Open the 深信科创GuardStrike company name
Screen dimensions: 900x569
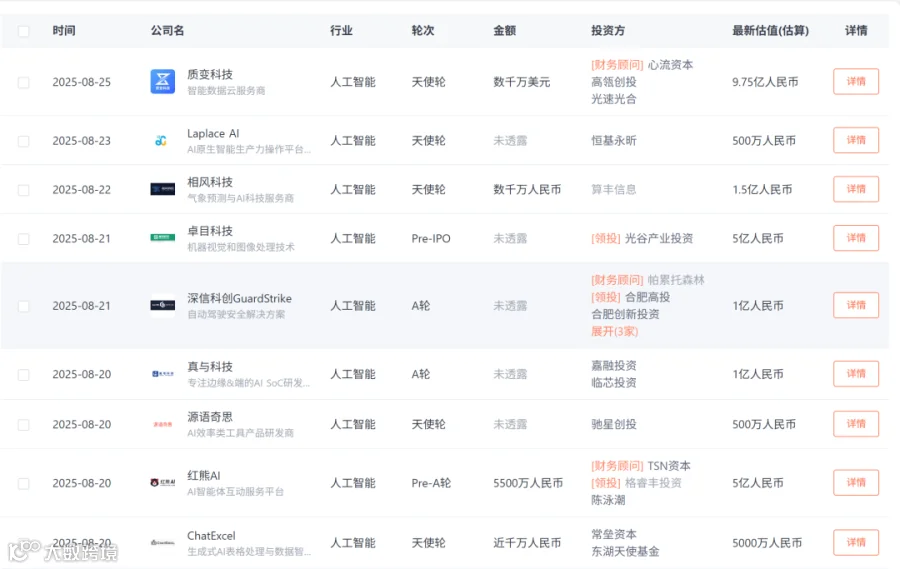[x=239, y=299]
